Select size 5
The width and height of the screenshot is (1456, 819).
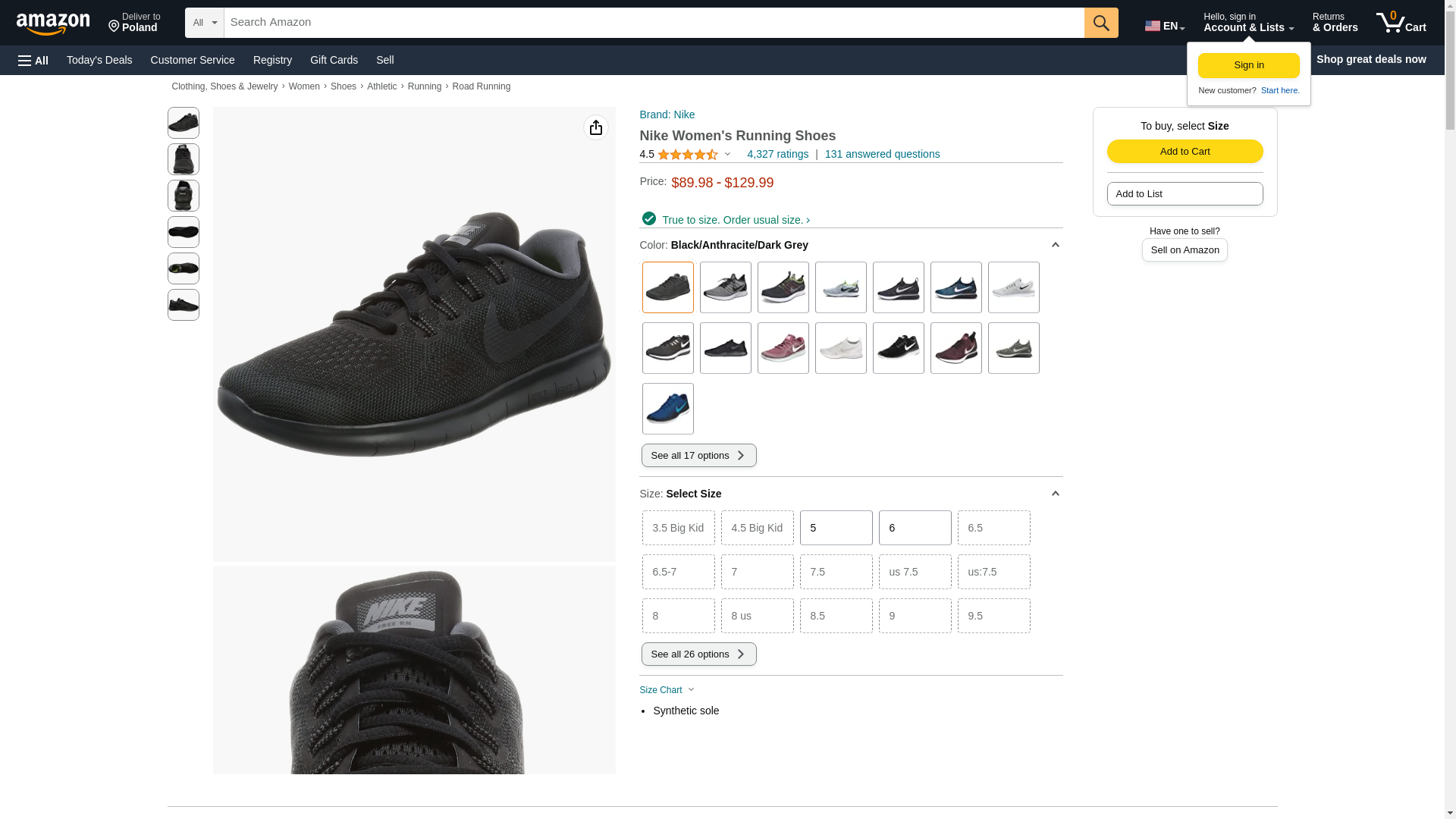(836, 528)
